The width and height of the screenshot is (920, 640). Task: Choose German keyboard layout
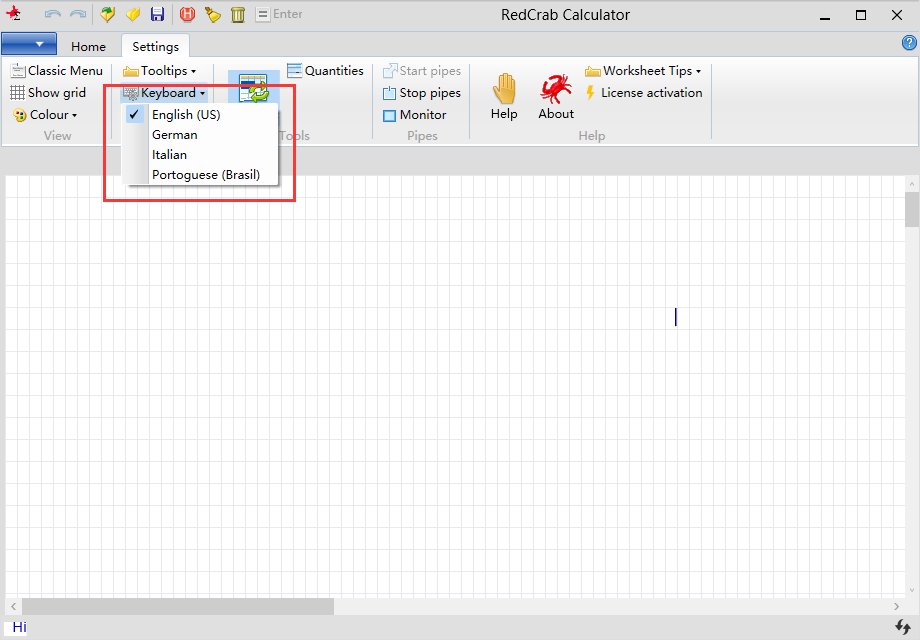point(199,134)
